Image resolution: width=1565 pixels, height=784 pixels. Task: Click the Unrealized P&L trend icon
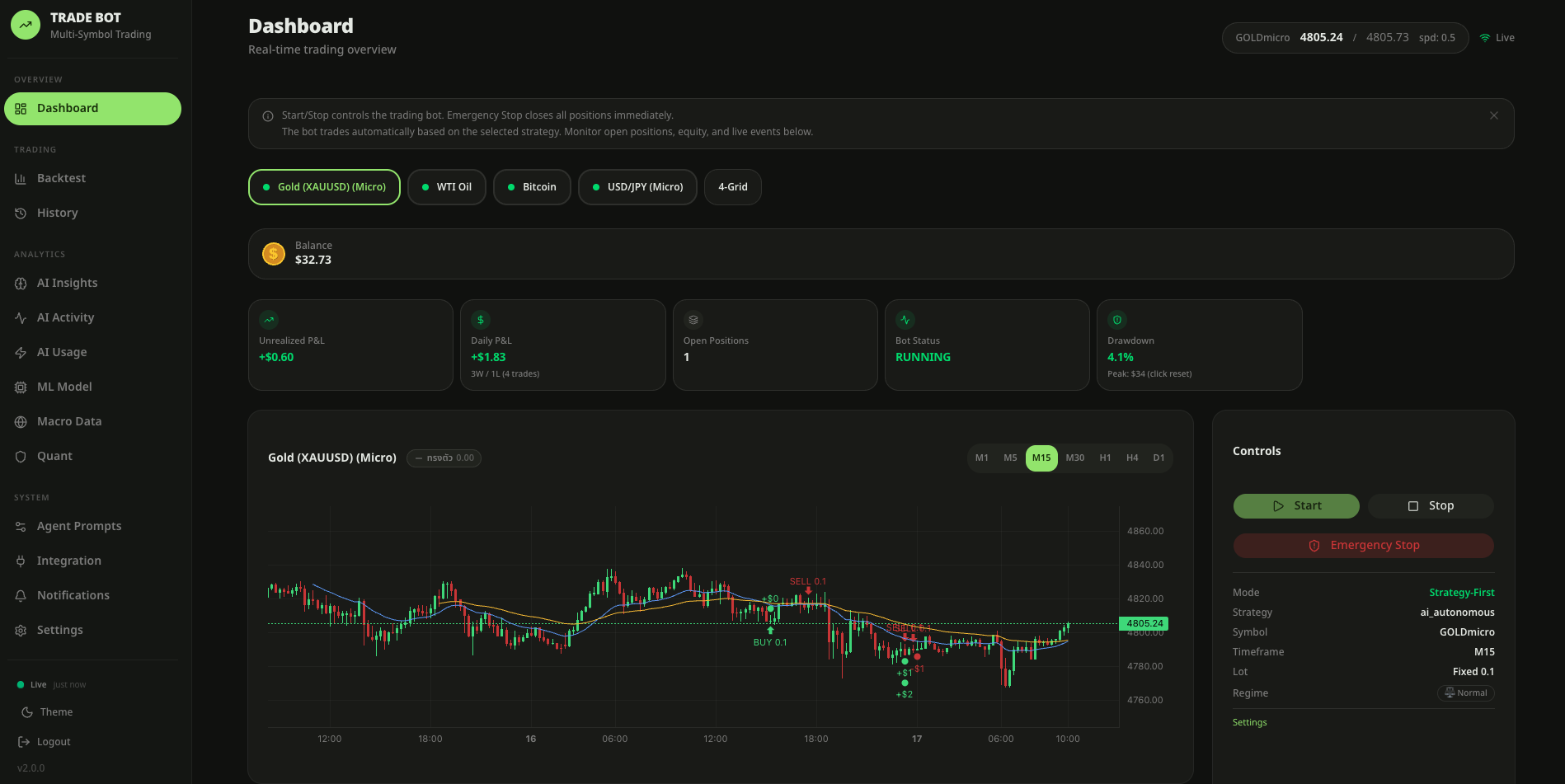(269, 320)
